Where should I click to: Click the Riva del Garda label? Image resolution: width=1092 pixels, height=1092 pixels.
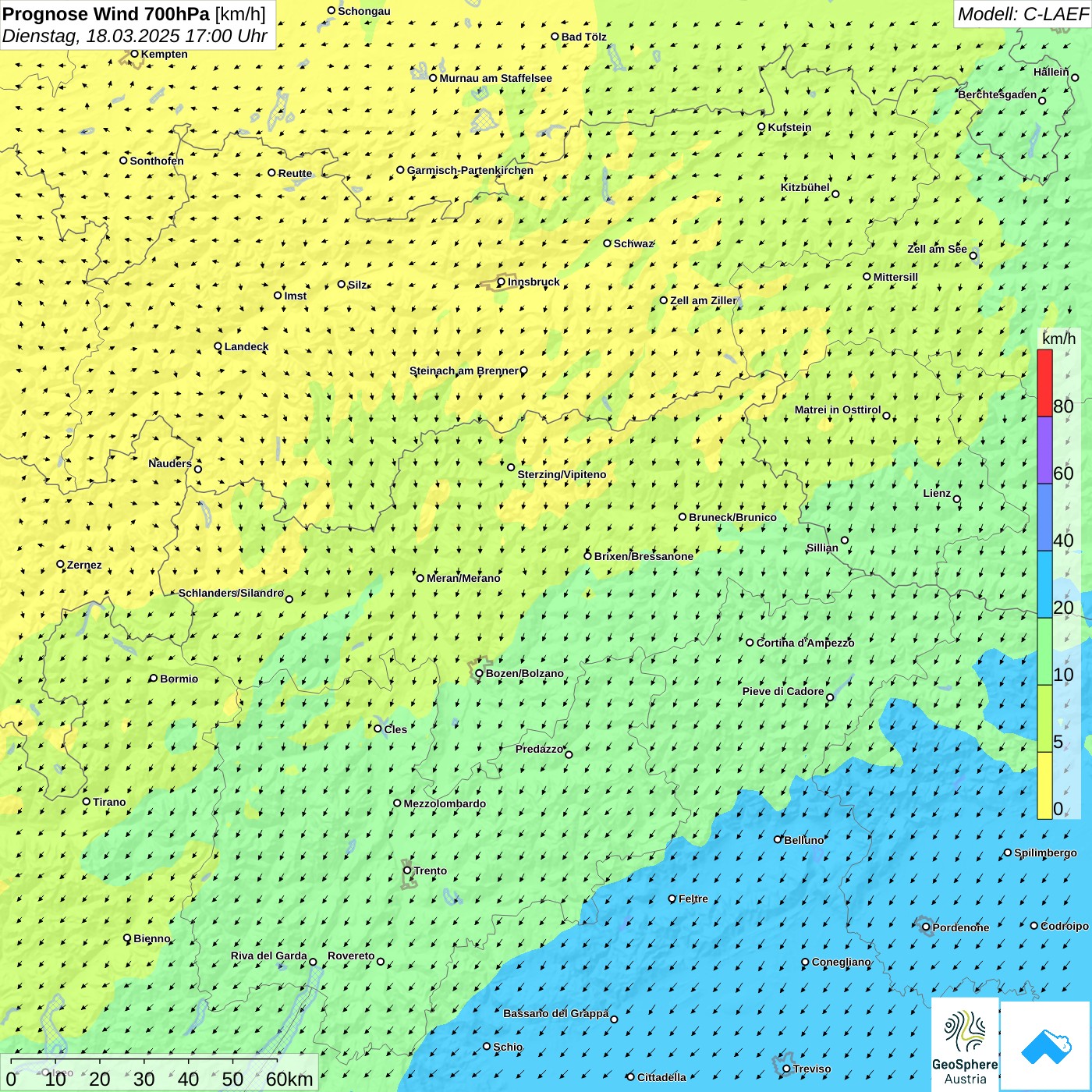point(269,955)
